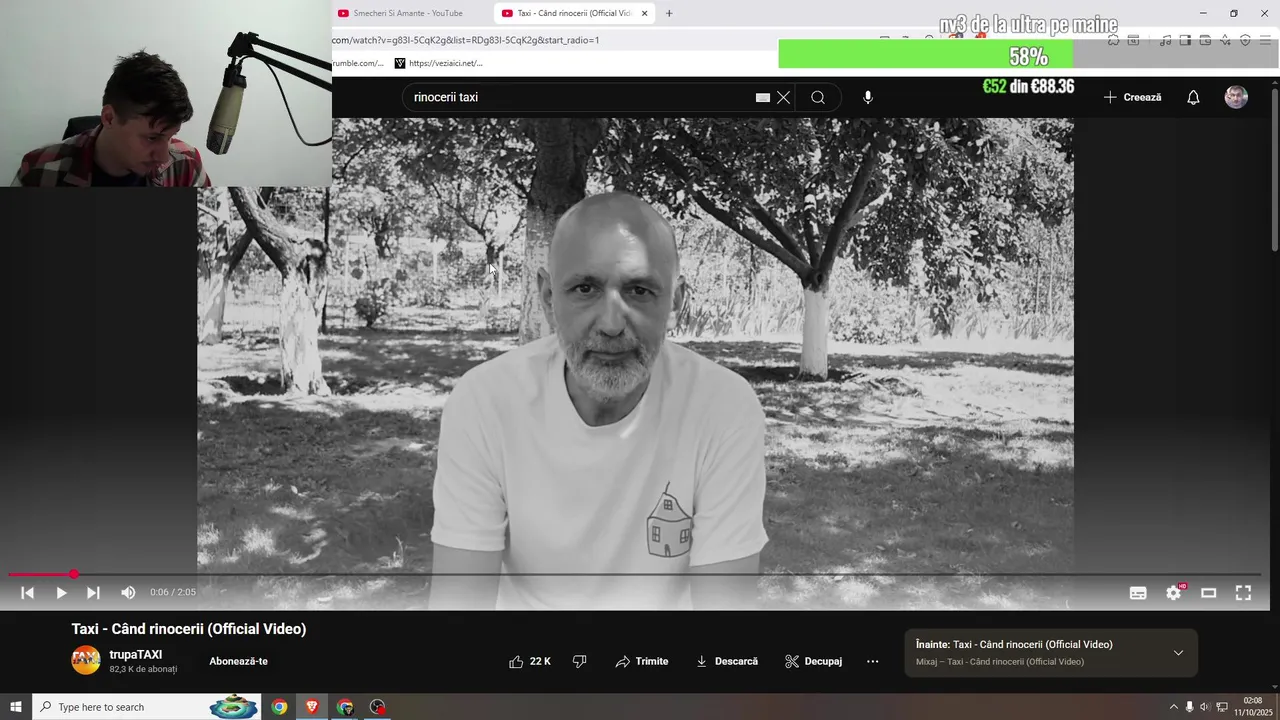The image size is (1280, 720).
Task: Enter fullscreen mode
Action: (1243, 593)
